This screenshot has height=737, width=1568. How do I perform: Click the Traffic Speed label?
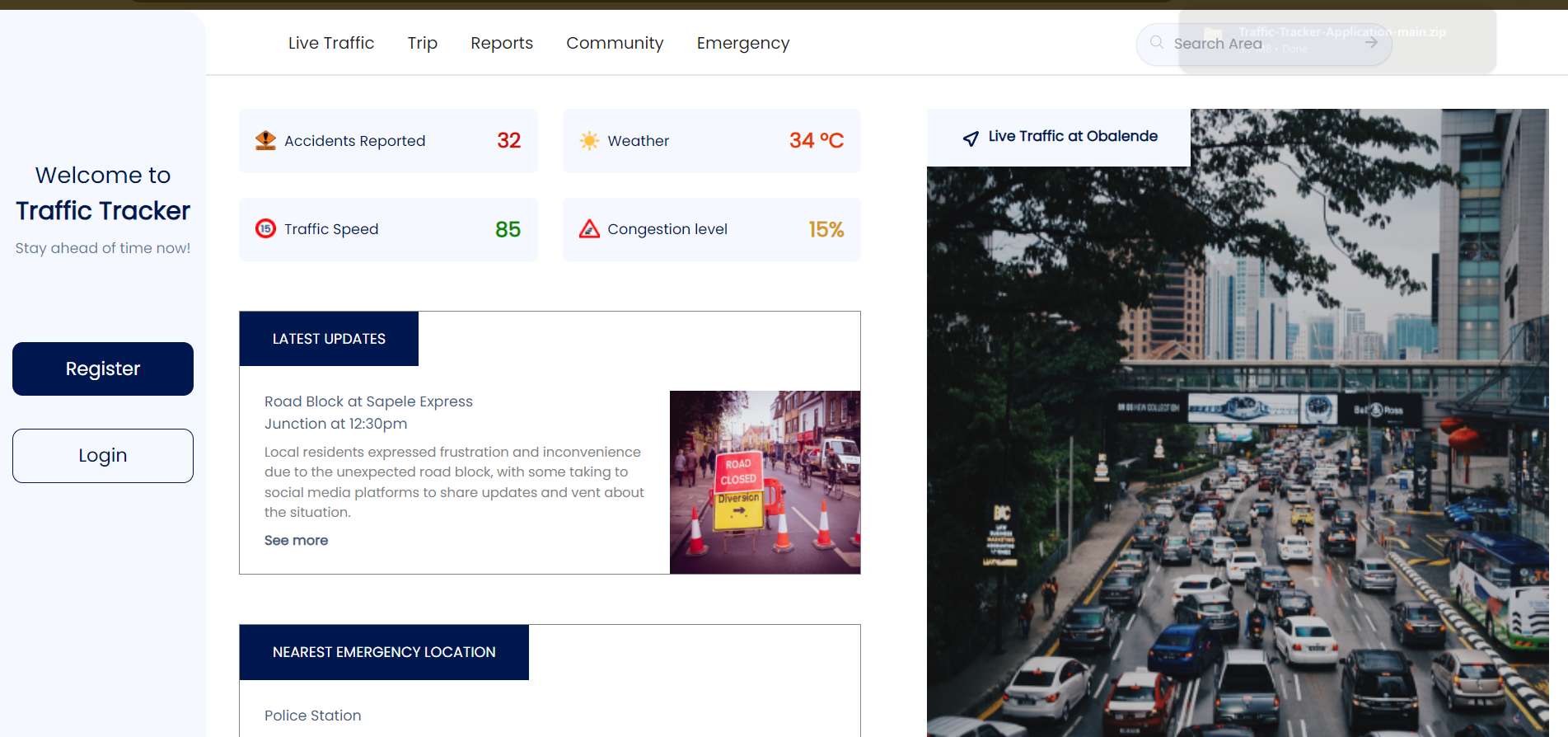point(331,229)
